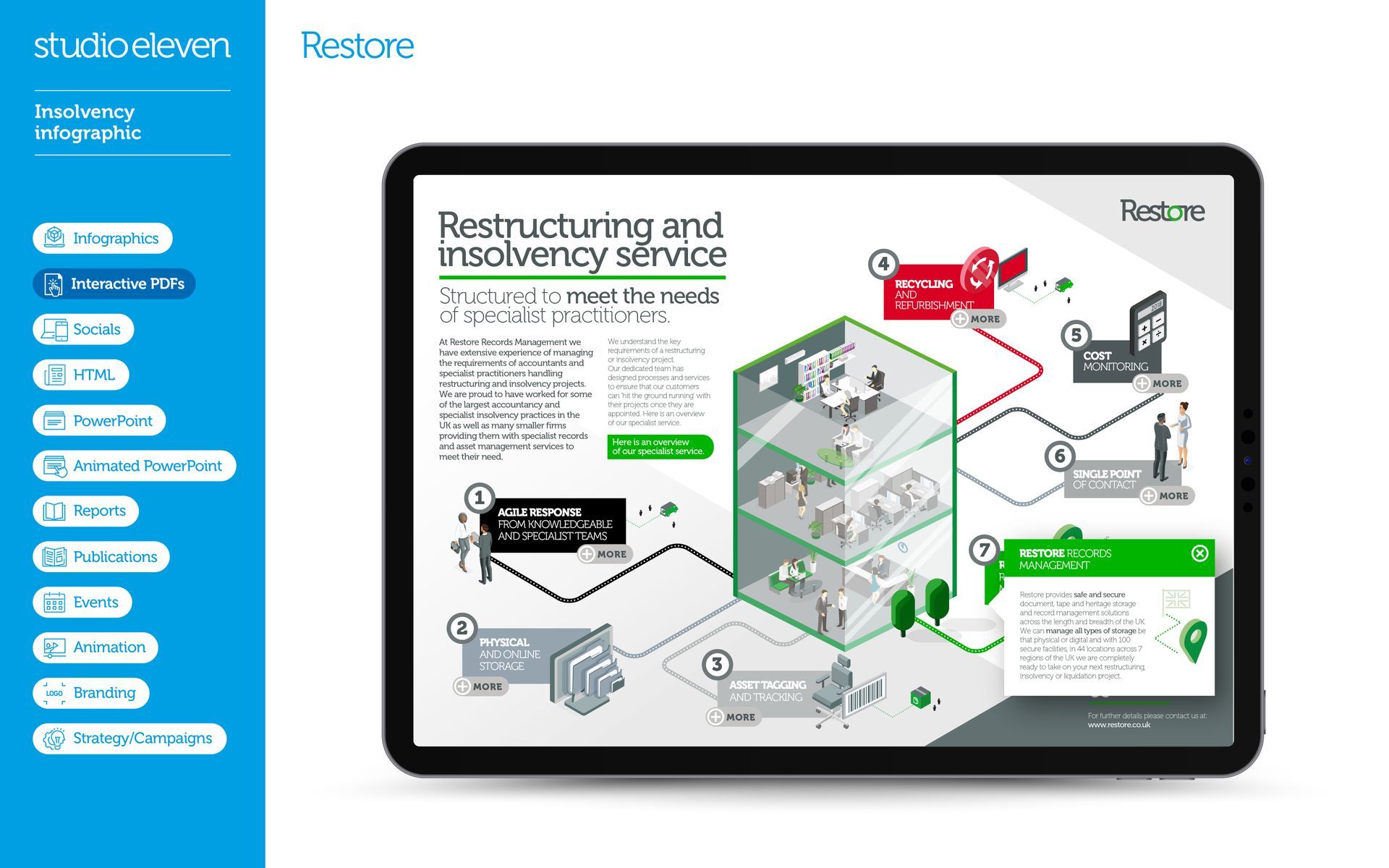Select the Branding category

(x=91, y=693)
